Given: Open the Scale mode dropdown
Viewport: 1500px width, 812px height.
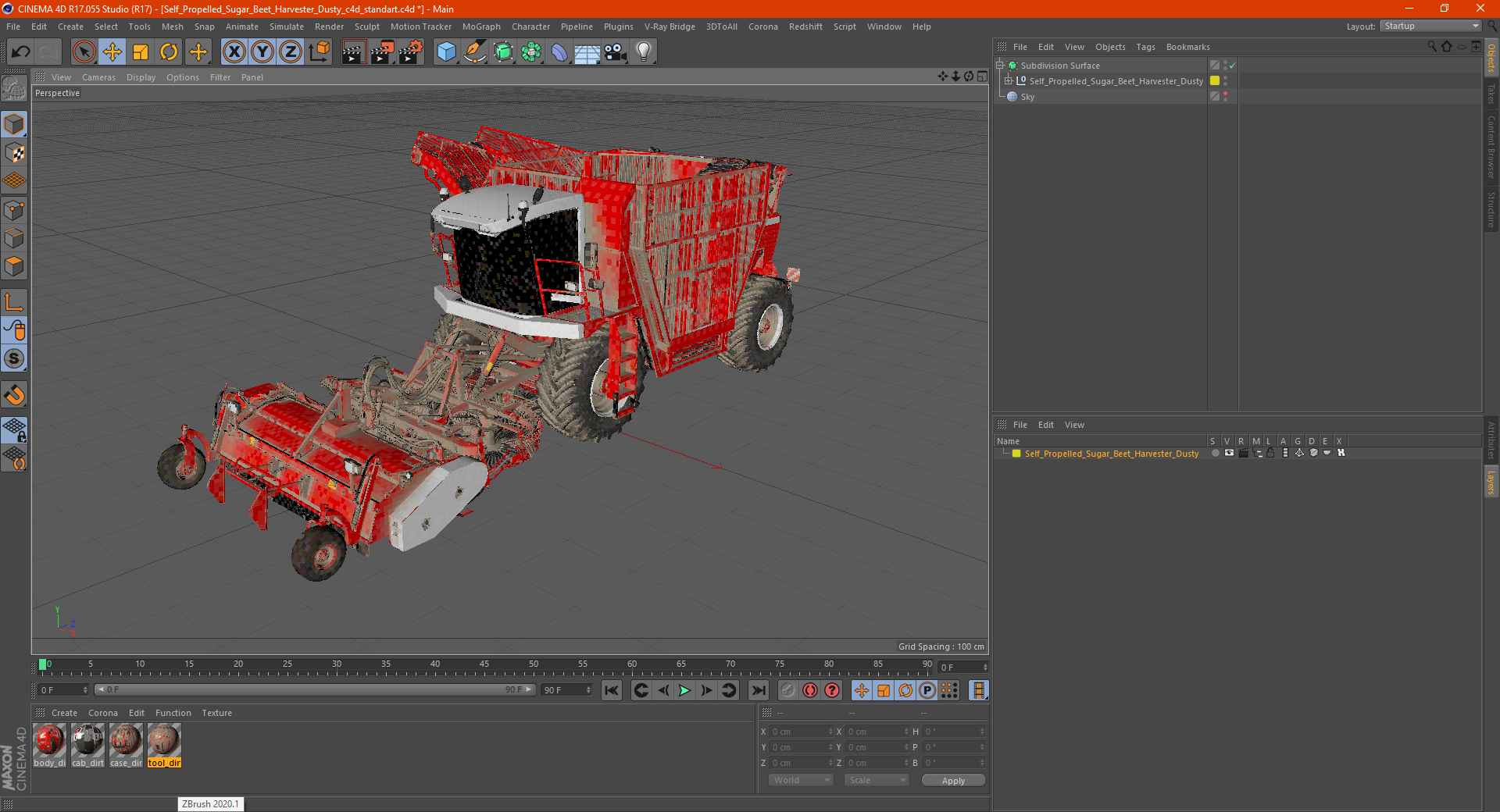Looking at the screenshot, I should (x=877, y=780).
